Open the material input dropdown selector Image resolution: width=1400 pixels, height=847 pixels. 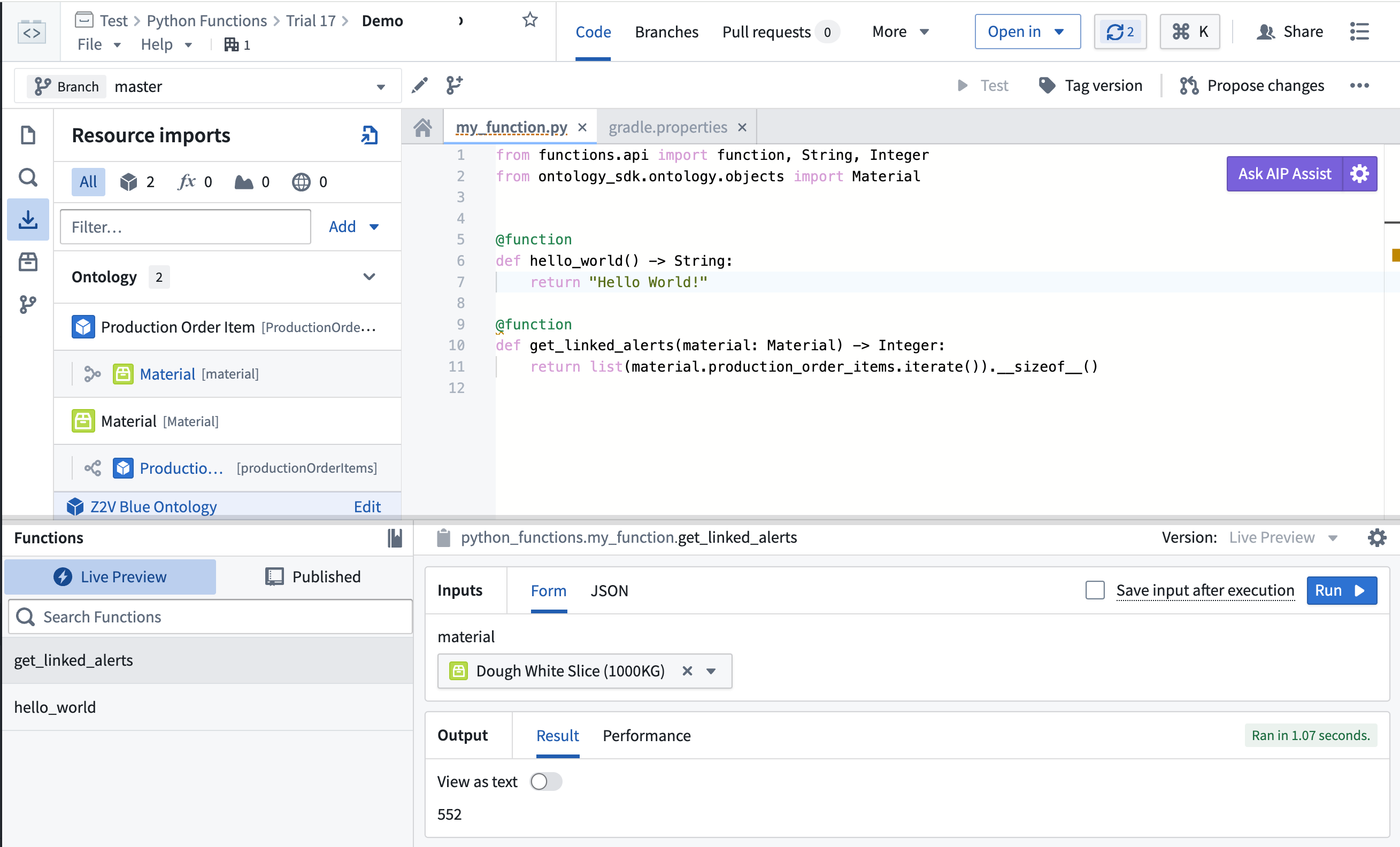[712, 670]
